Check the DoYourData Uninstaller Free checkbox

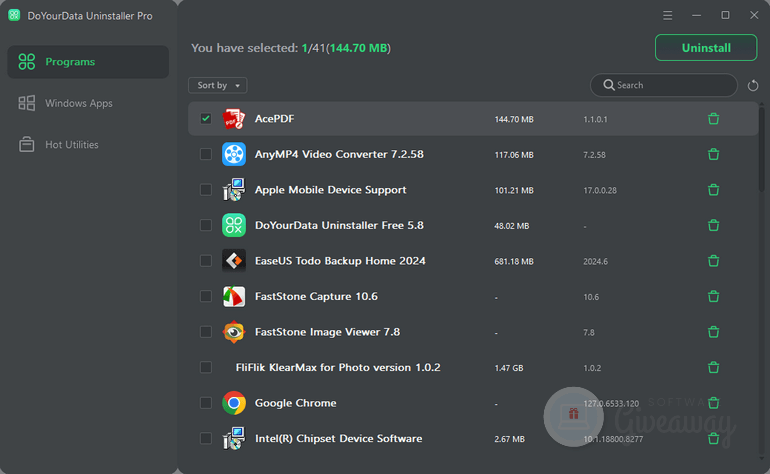[206, 225]
